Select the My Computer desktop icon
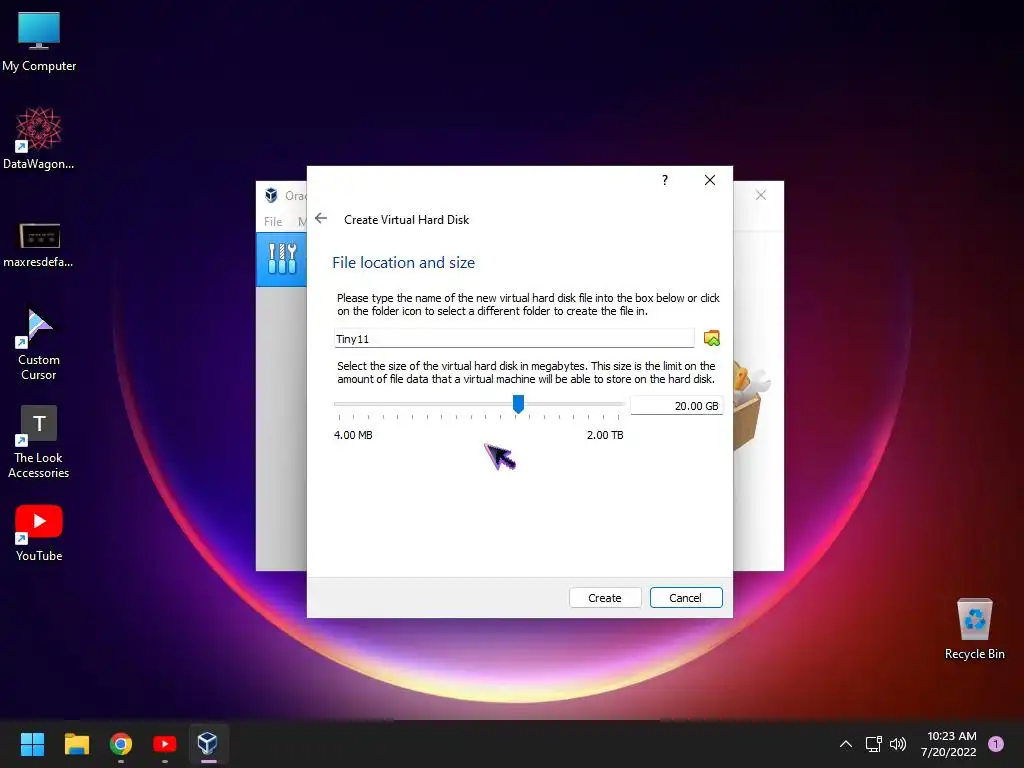The image size is (1024, 768). (x=39, y=42)
